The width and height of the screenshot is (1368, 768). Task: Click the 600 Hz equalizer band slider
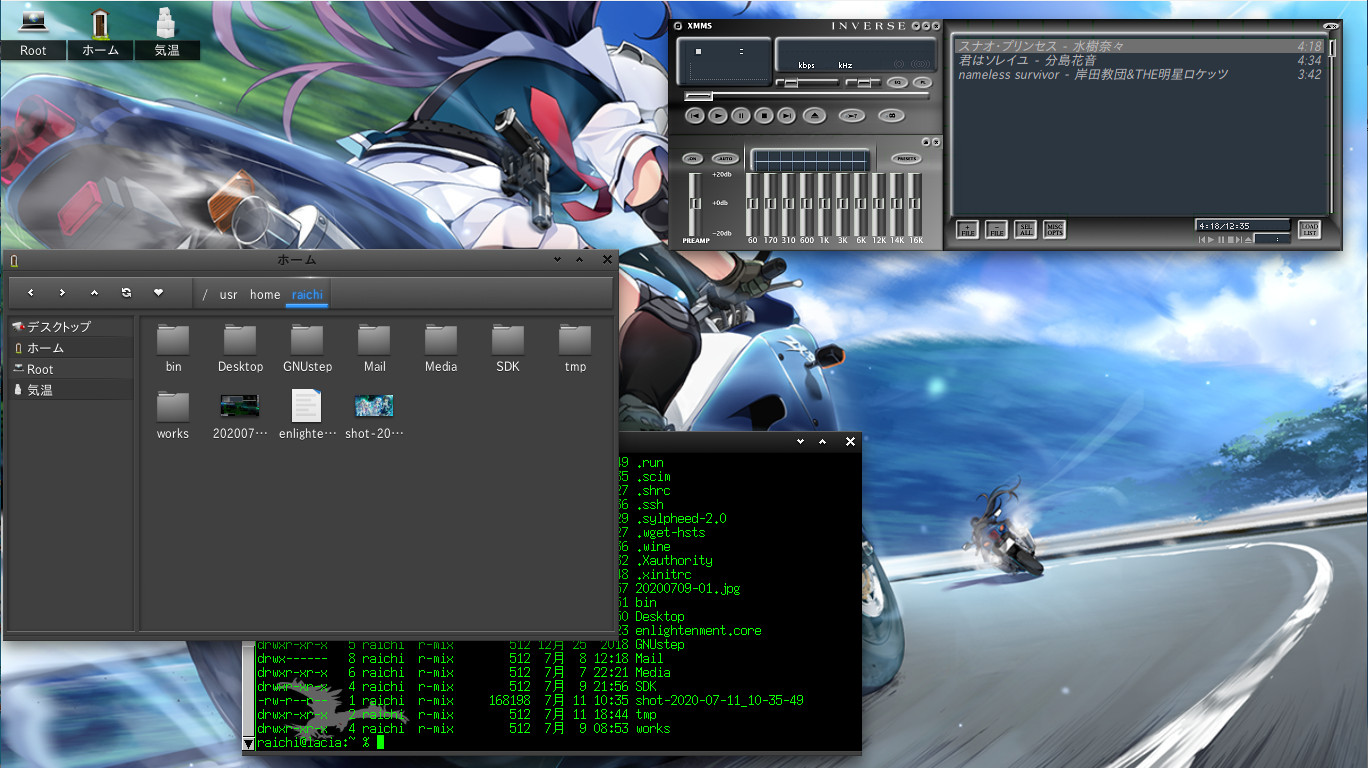807,204
